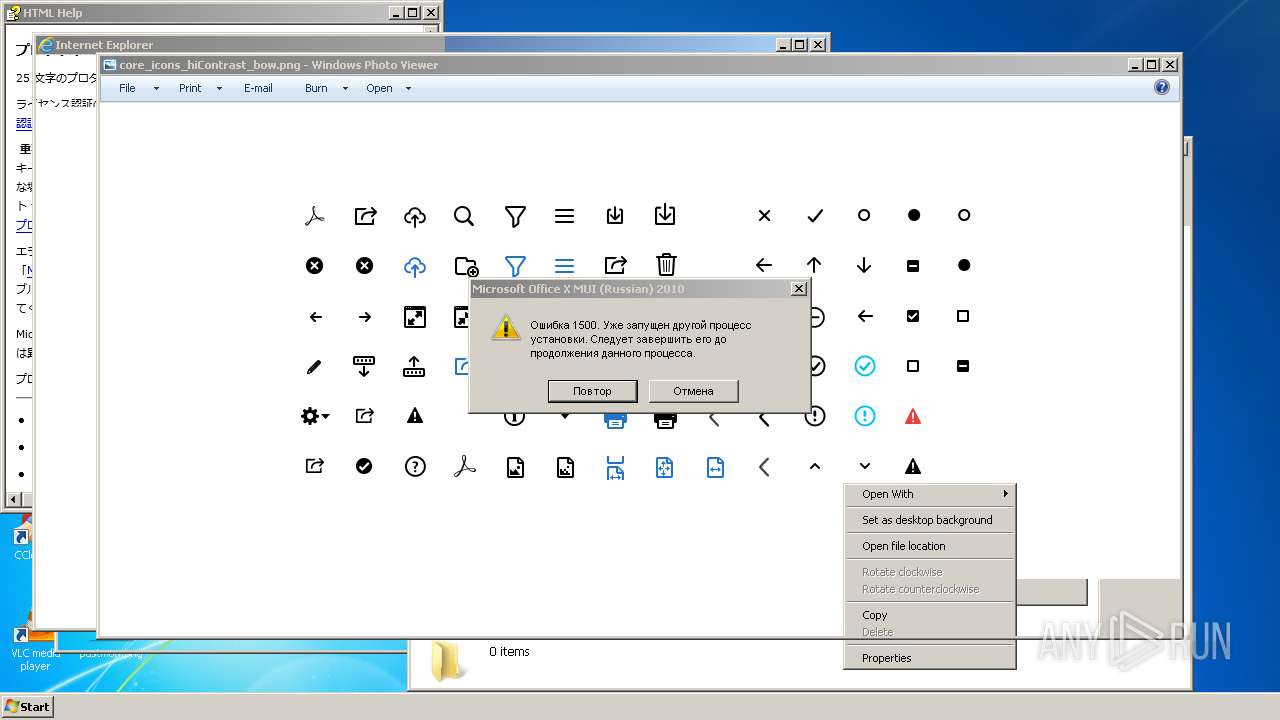The image size is (1280, 720).
Task: Open the Print menu in Photo Viewer
Action: click(190, 88)
